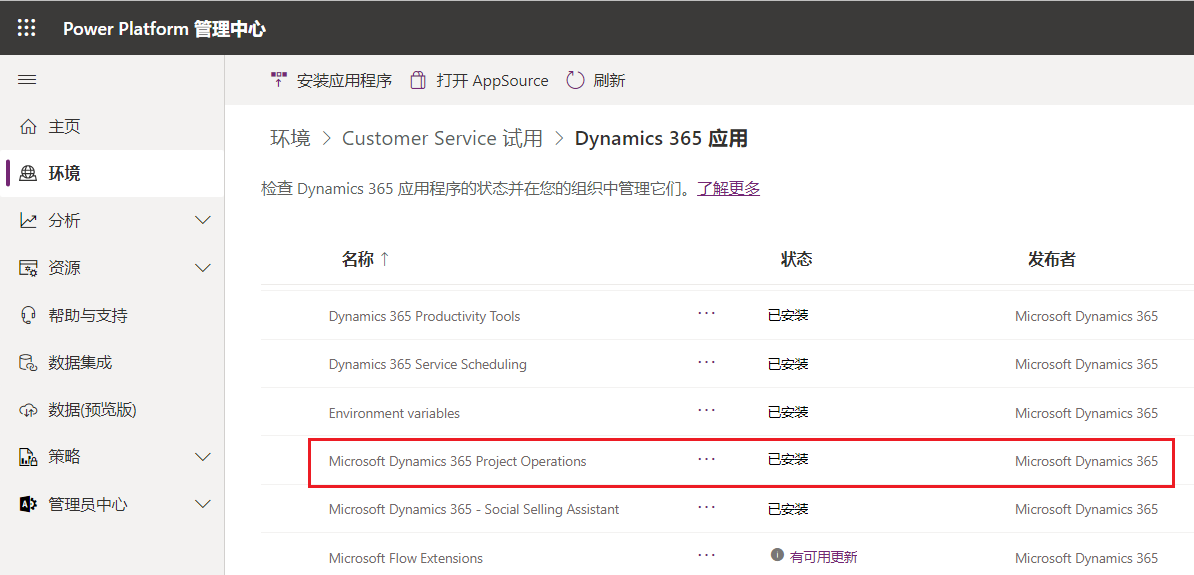Click publisher cell of Service Scheduling row

(x=1086, y=365)
